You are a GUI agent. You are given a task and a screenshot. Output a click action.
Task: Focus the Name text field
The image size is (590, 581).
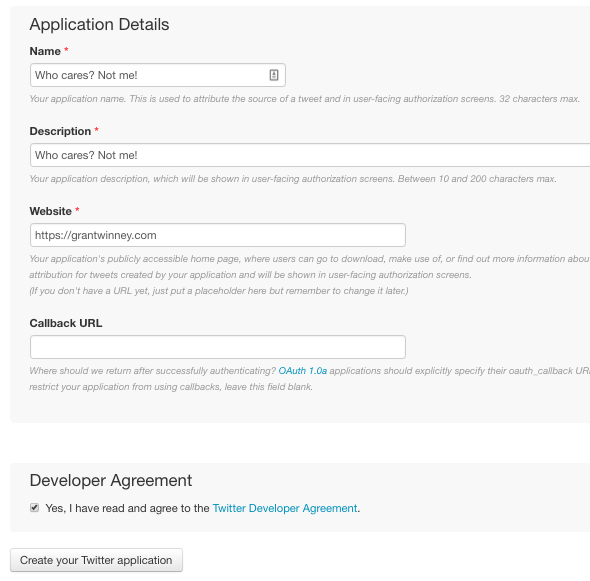click(x=158, y=75)
